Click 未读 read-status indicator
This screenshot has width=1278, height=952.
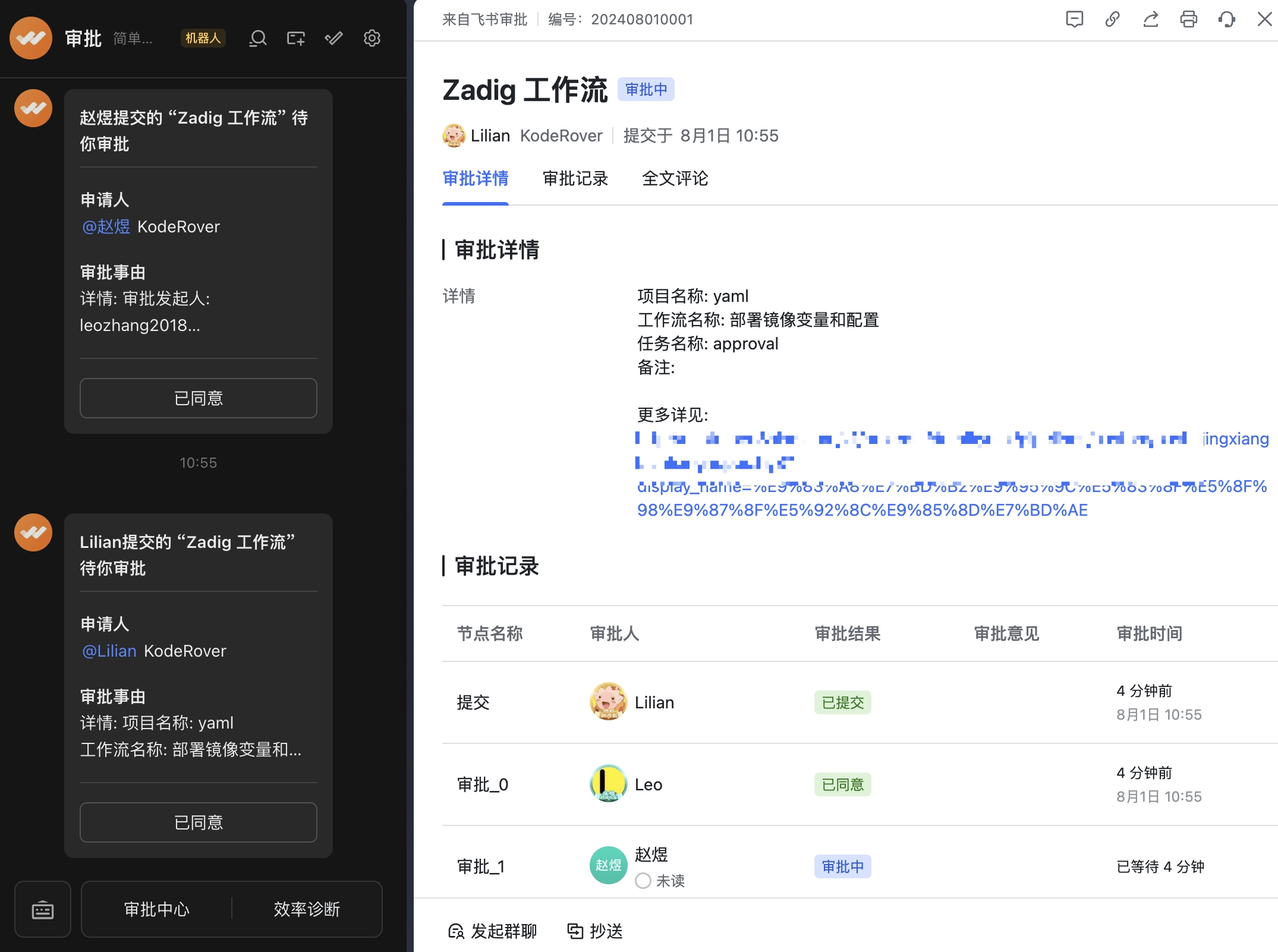[660, 881]
